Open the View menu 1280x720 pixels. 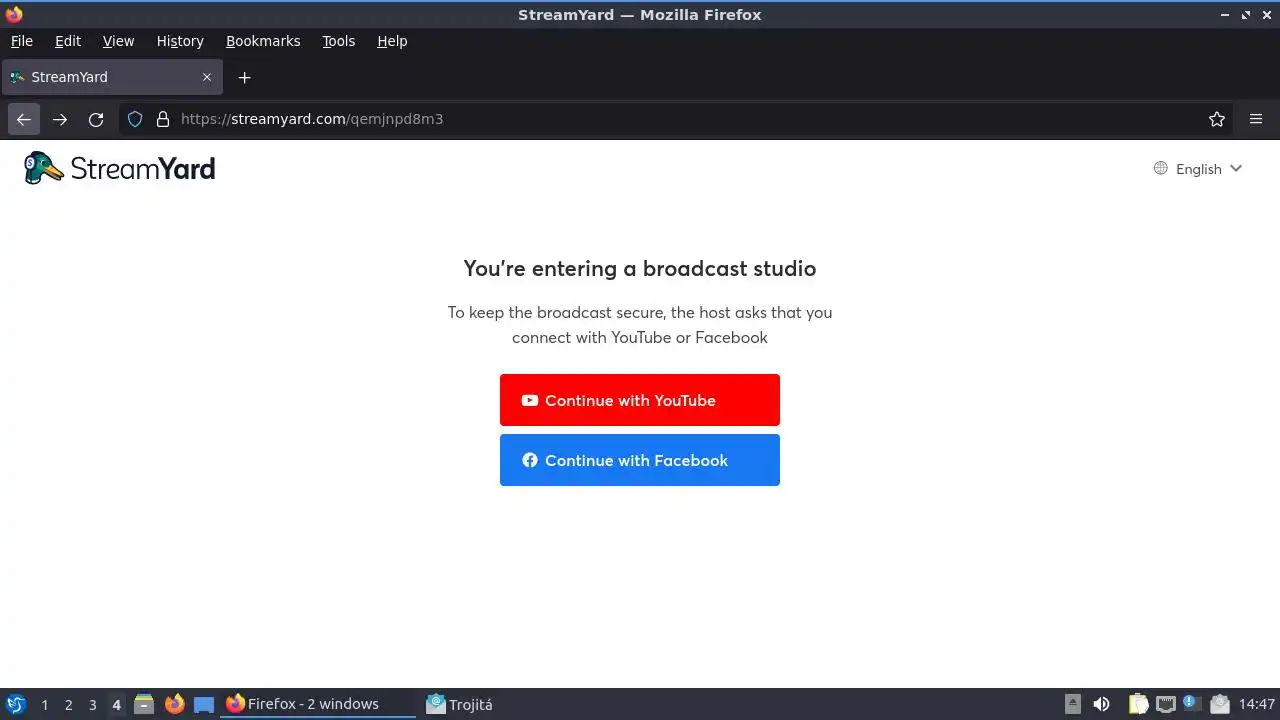(x=118, y=41)
